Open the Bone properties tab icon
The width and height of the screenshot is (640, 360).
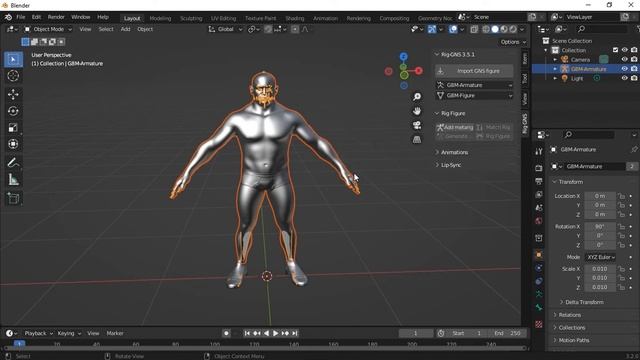pyautogui.click(x=539, y=308)
